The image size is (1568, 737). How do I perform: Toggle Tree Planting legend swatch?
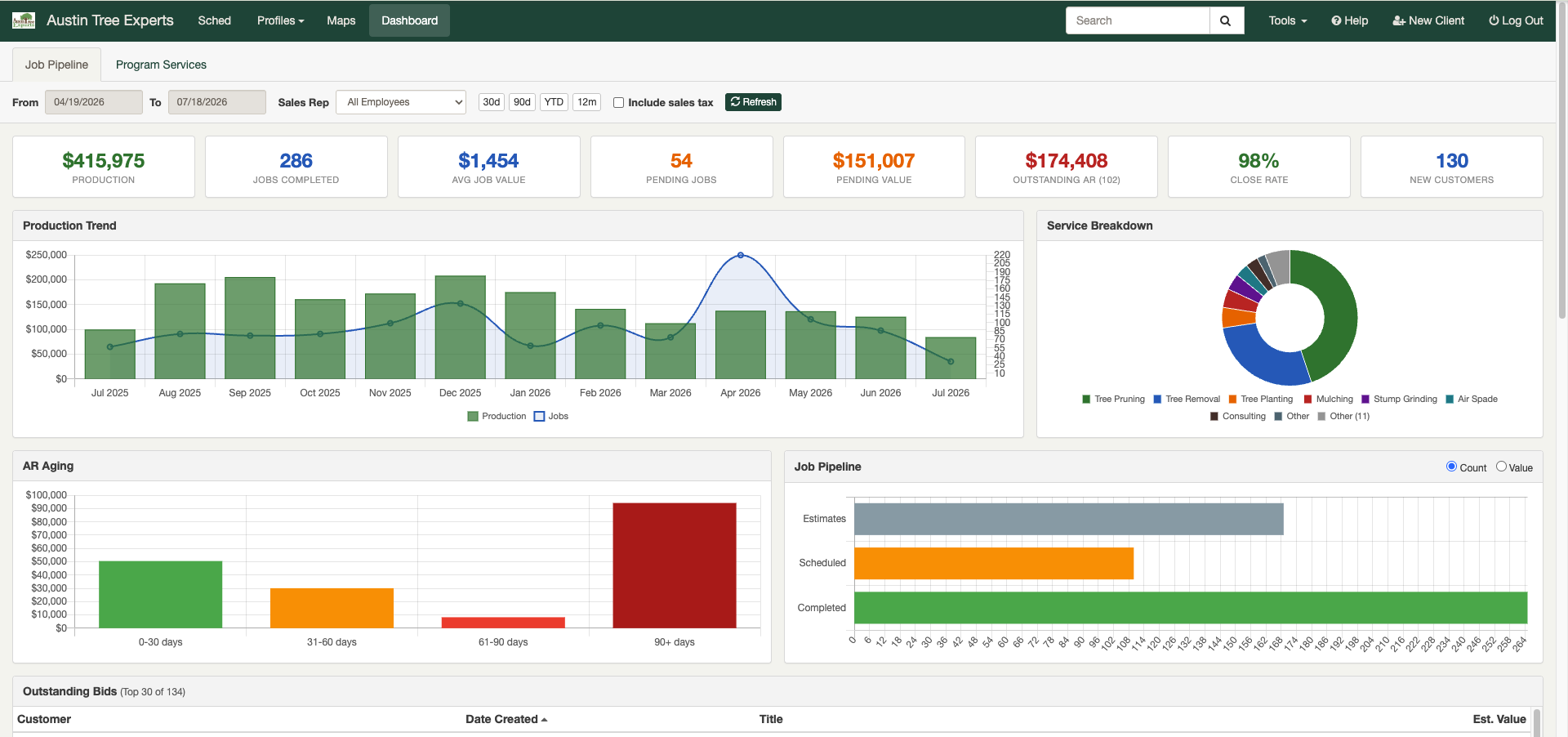(x=1232, y=399)
